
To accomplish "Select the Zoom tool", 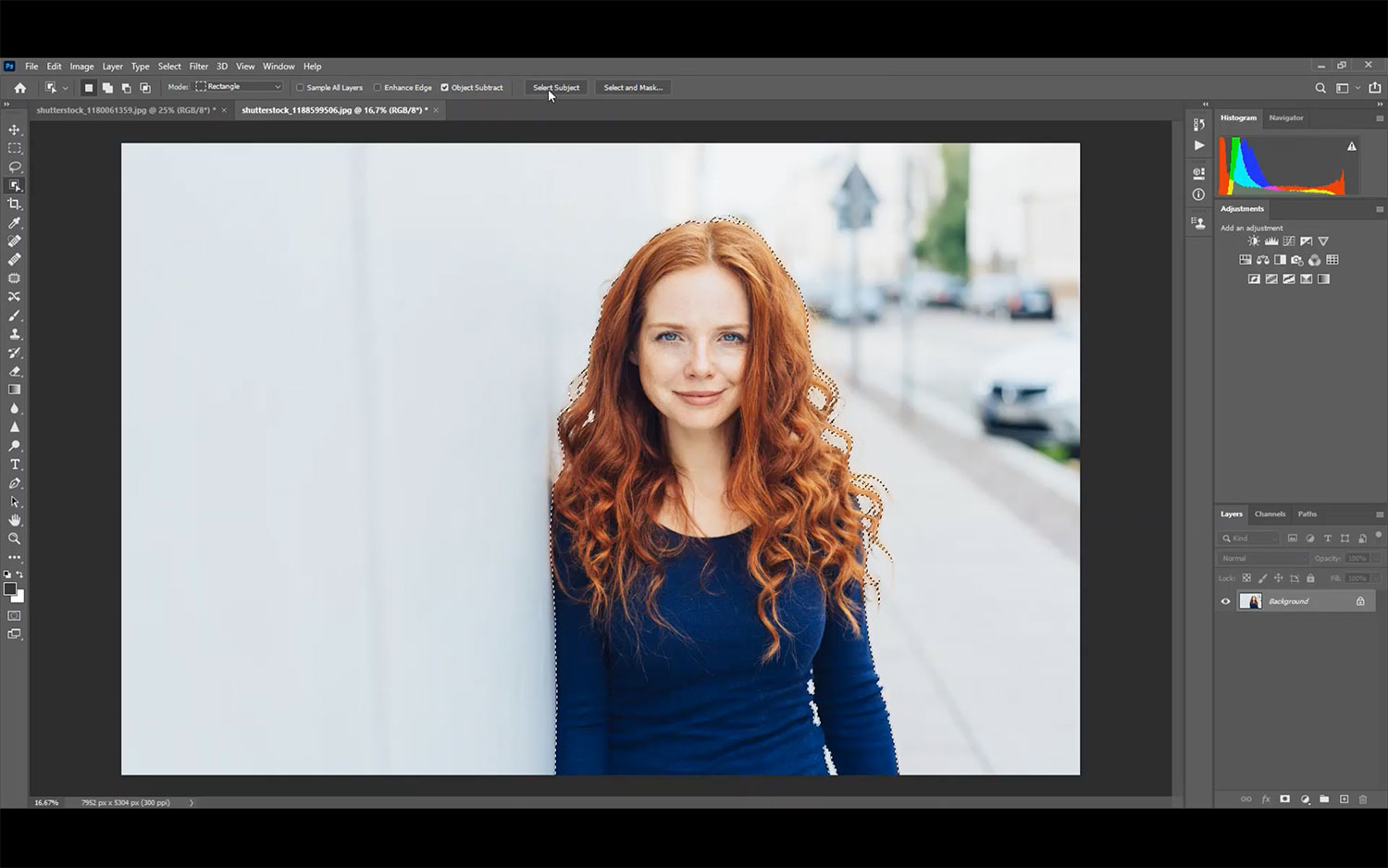I will click(x=15, y=539).
